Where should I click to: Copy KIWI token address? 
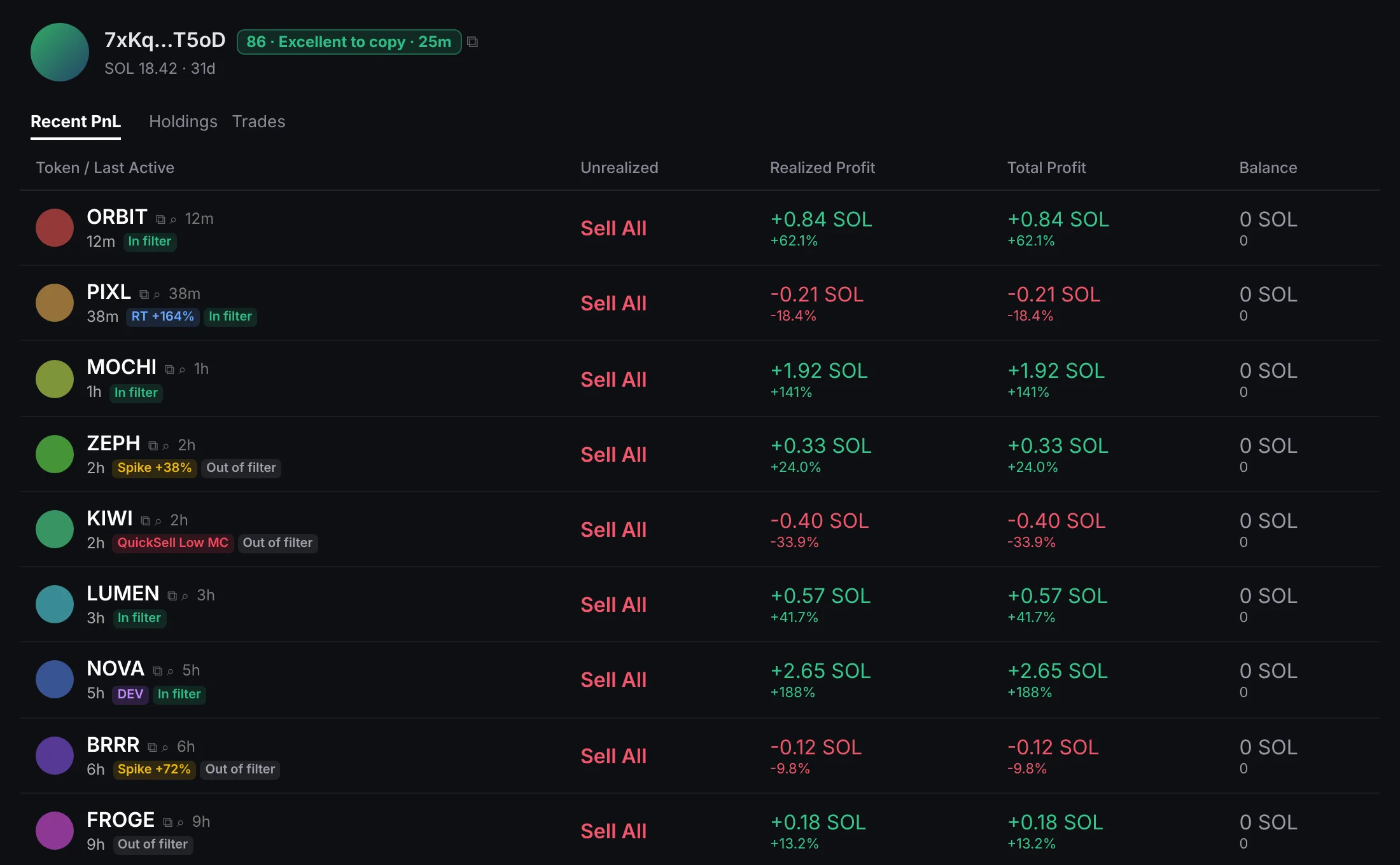point(145,521)
